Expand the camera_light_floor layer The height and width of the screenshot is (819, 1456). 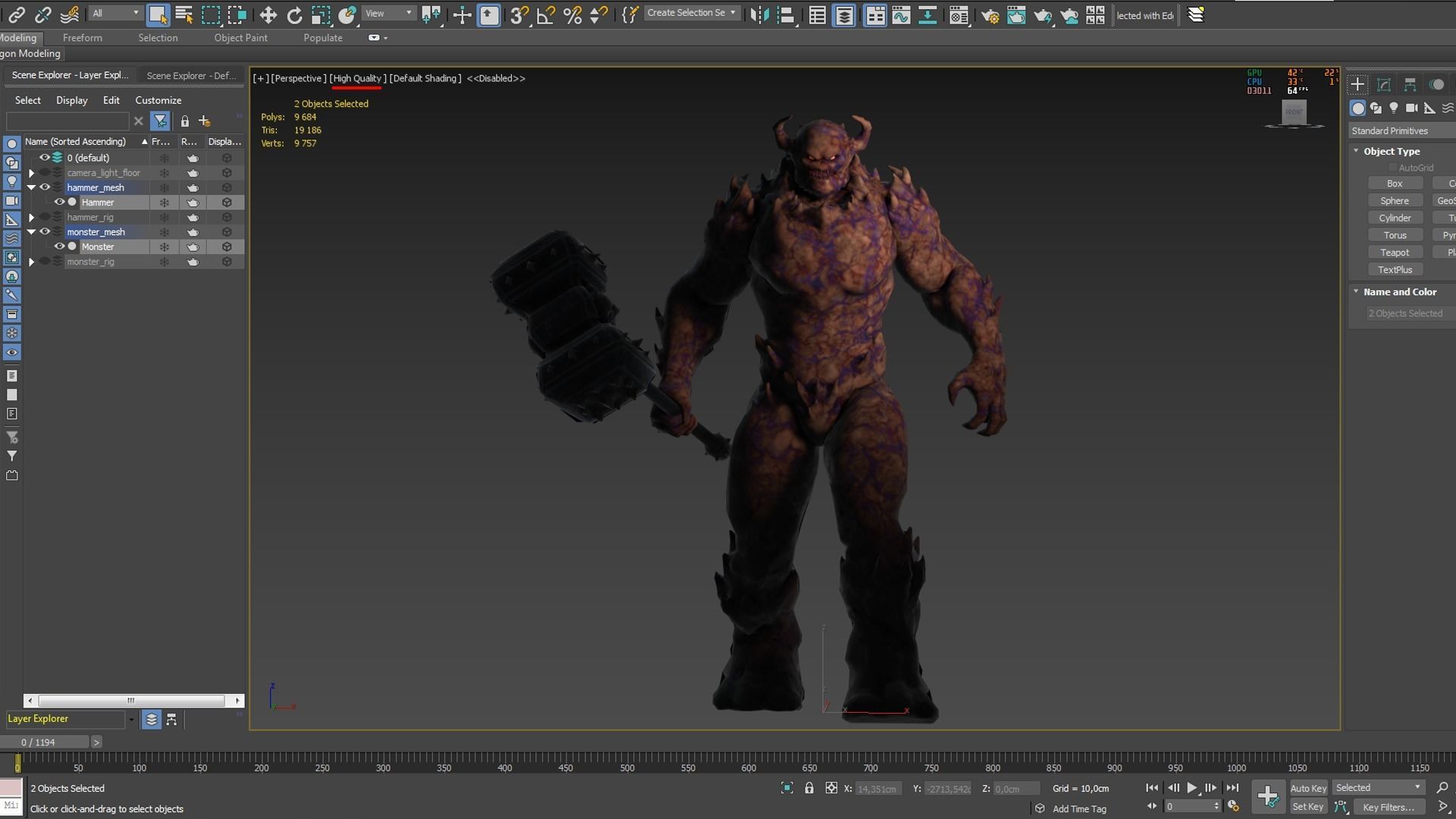(31, 173)
